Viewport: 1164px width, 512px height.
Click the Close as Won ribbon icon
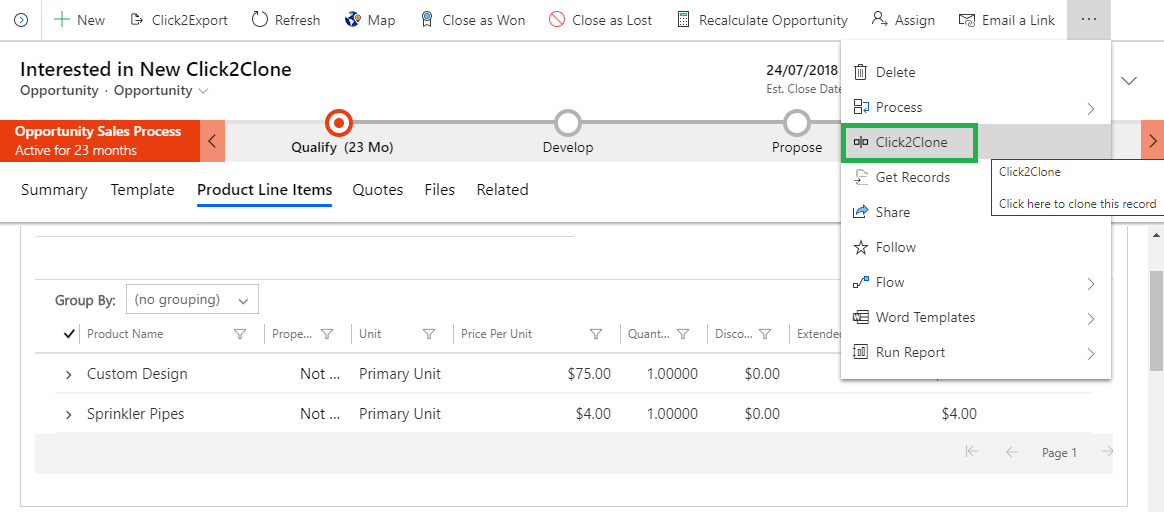point(427,20)
